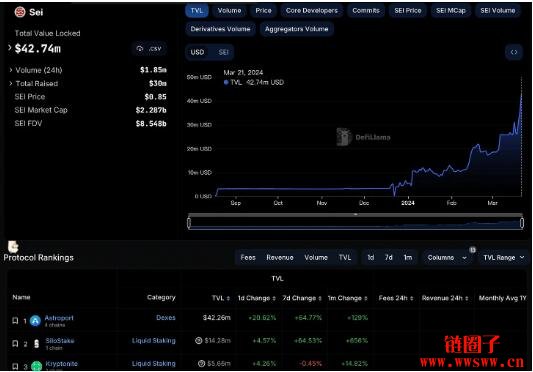This screenshot has height=372, width=533.
Task: Select the Fees tab in Protocol Rankings
Action: click(x=248, y=258)
